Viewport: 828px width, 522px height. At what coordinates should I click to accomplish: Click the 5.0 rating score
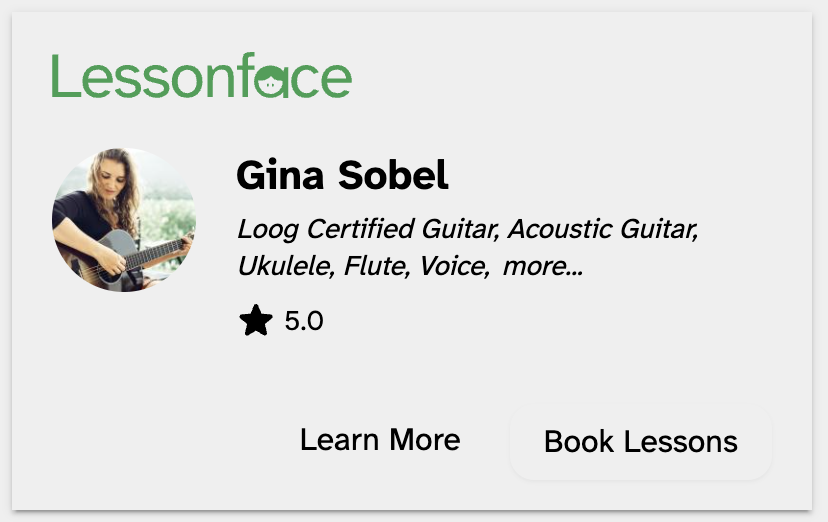point(304,322)
